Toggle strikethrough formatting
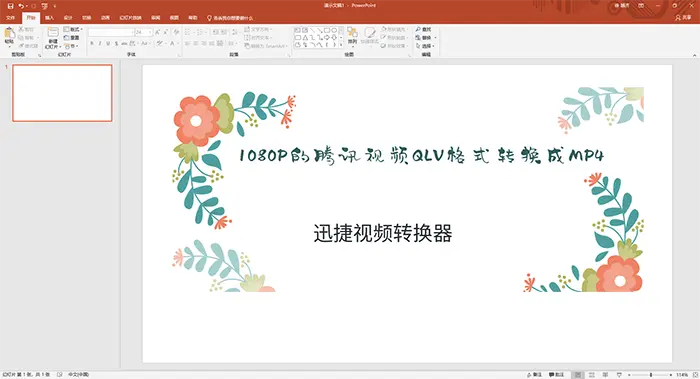Viewport: 700px width, 379px height. coord(124,43)
